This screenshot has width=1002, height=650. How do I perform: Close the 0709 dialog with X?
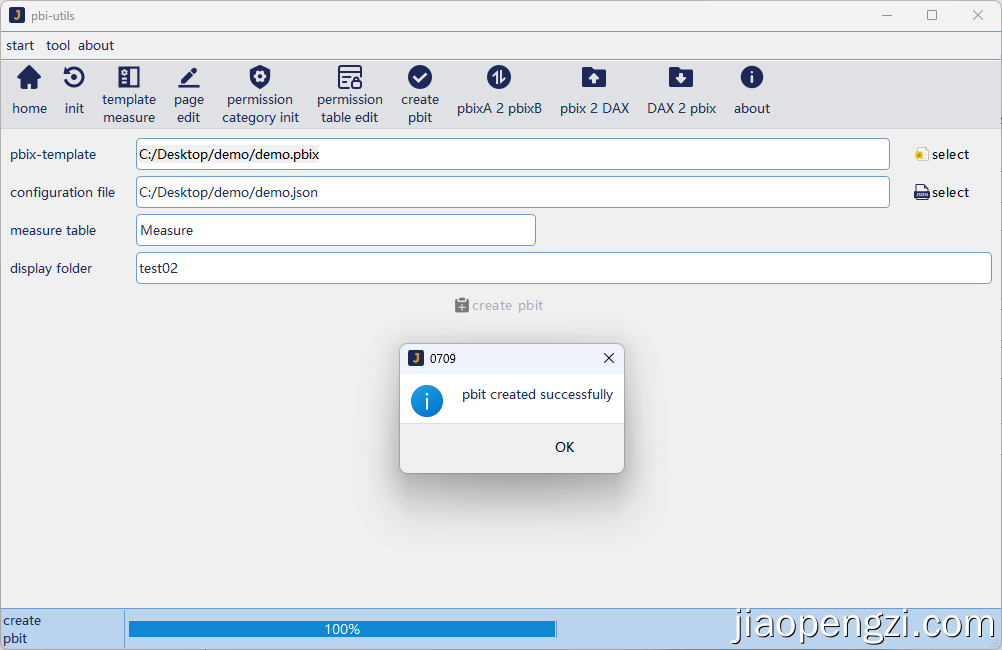click(608, 358)
